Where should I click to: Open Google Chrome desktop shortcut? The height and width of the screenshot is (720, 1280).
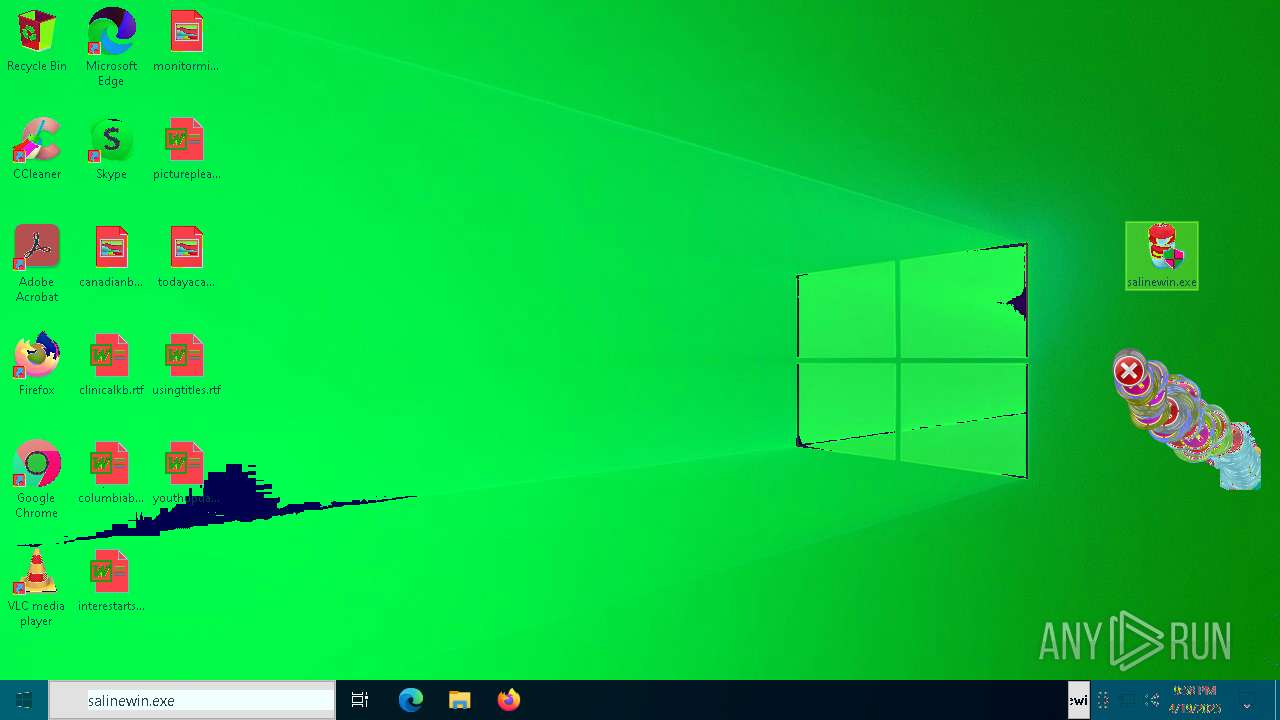click(x=37, y=479)
